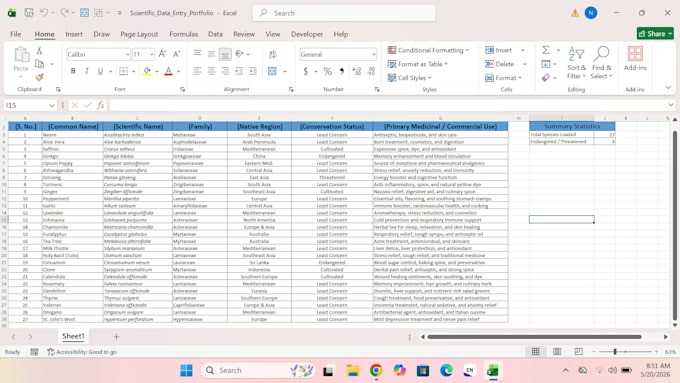Click the Undo arrow
Screen dimensions: 680x383
(x=44, y=13)
